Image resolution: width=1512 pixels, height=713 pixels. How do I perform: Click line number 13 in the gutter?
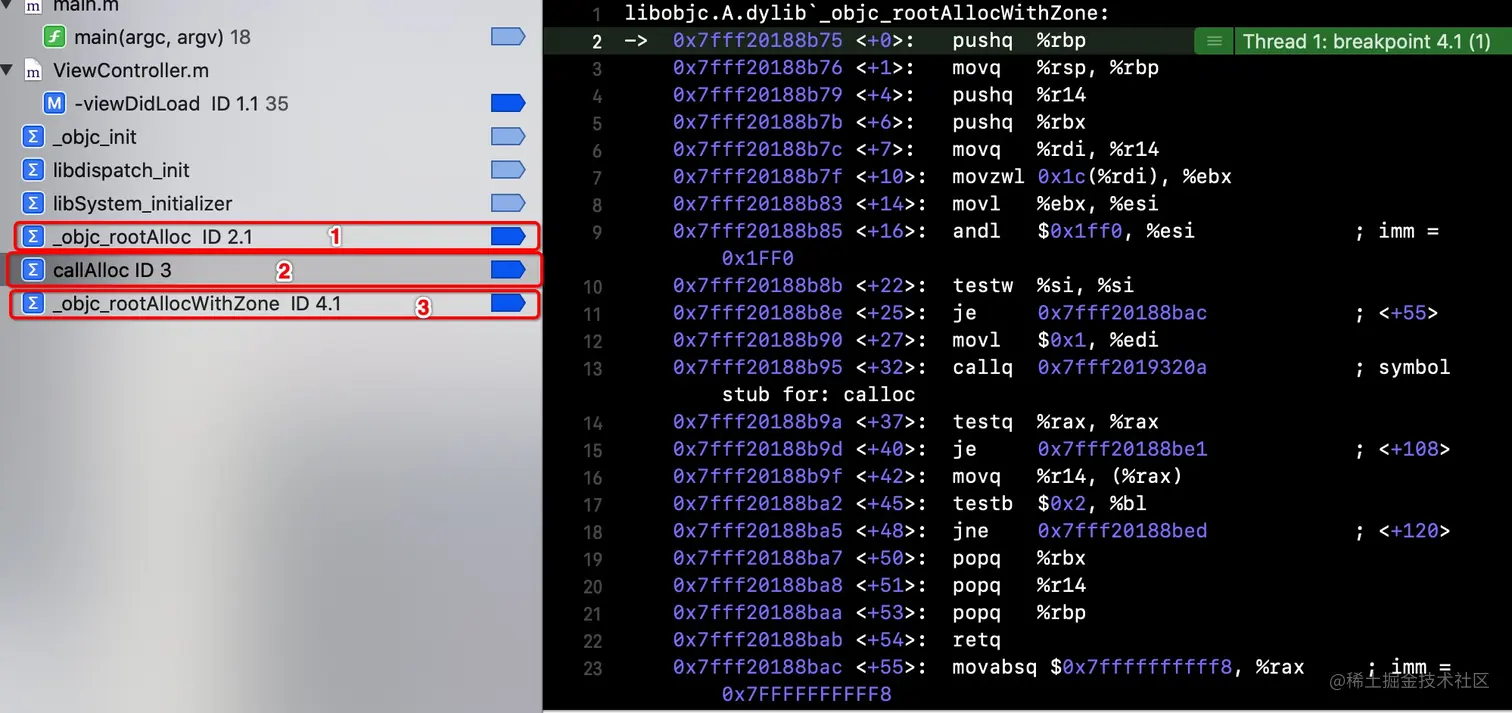pos(593,368)
